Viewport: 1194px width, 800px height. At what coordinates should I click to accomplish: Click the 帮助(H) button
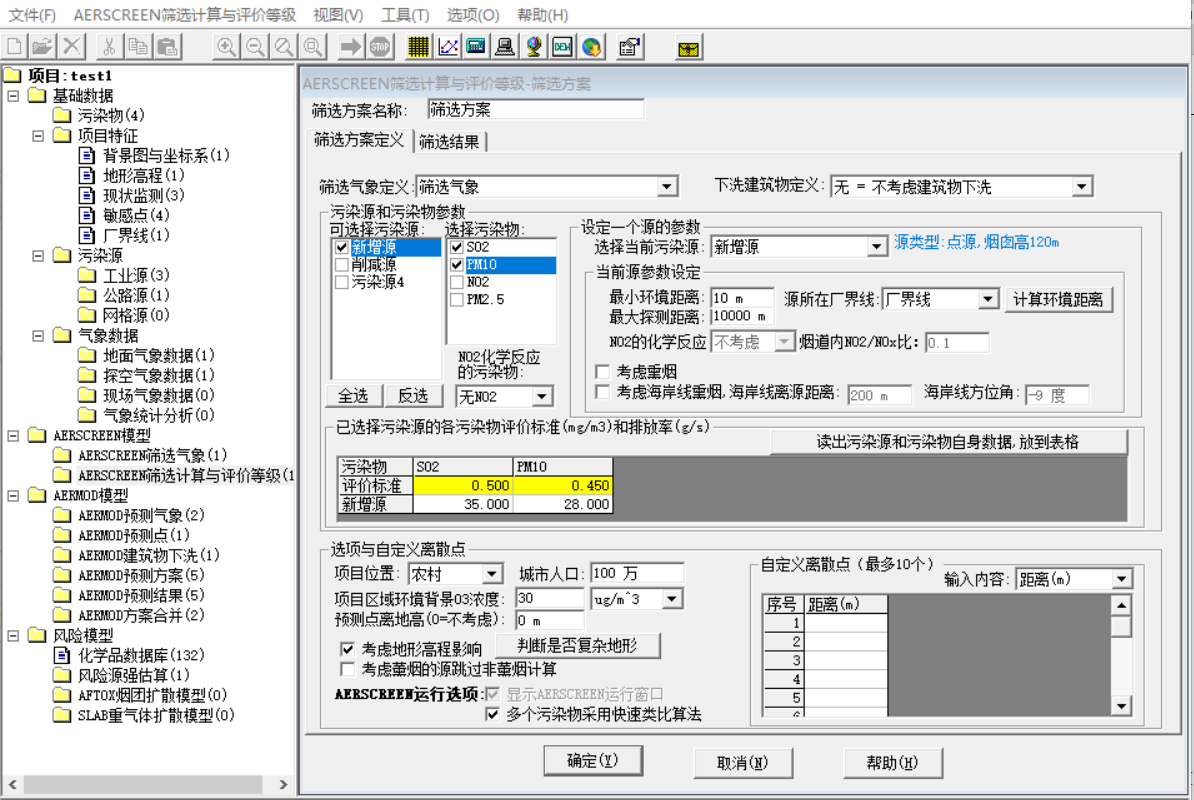tap(892, 762)
